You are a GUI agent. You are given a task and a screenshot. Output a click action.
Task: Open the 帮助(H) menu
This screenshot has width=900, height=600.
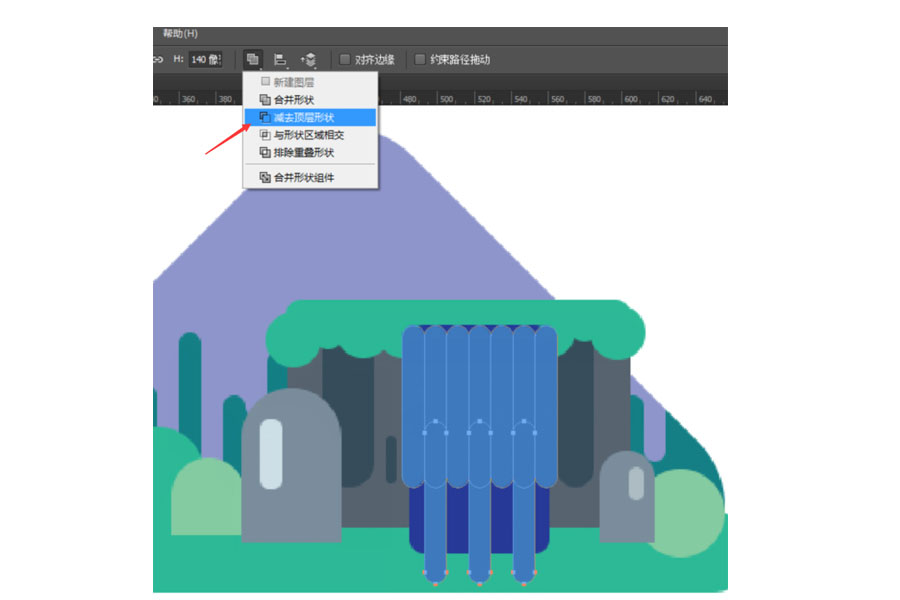point(181,34)
